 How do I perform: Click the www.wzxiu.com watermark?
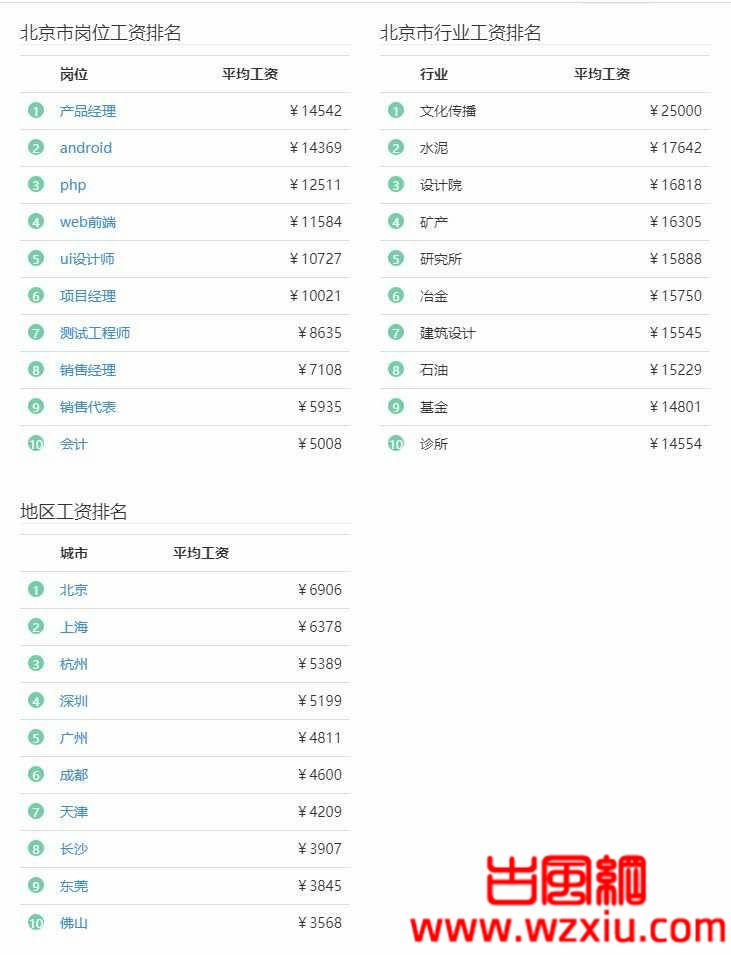(x=568, y=929)
